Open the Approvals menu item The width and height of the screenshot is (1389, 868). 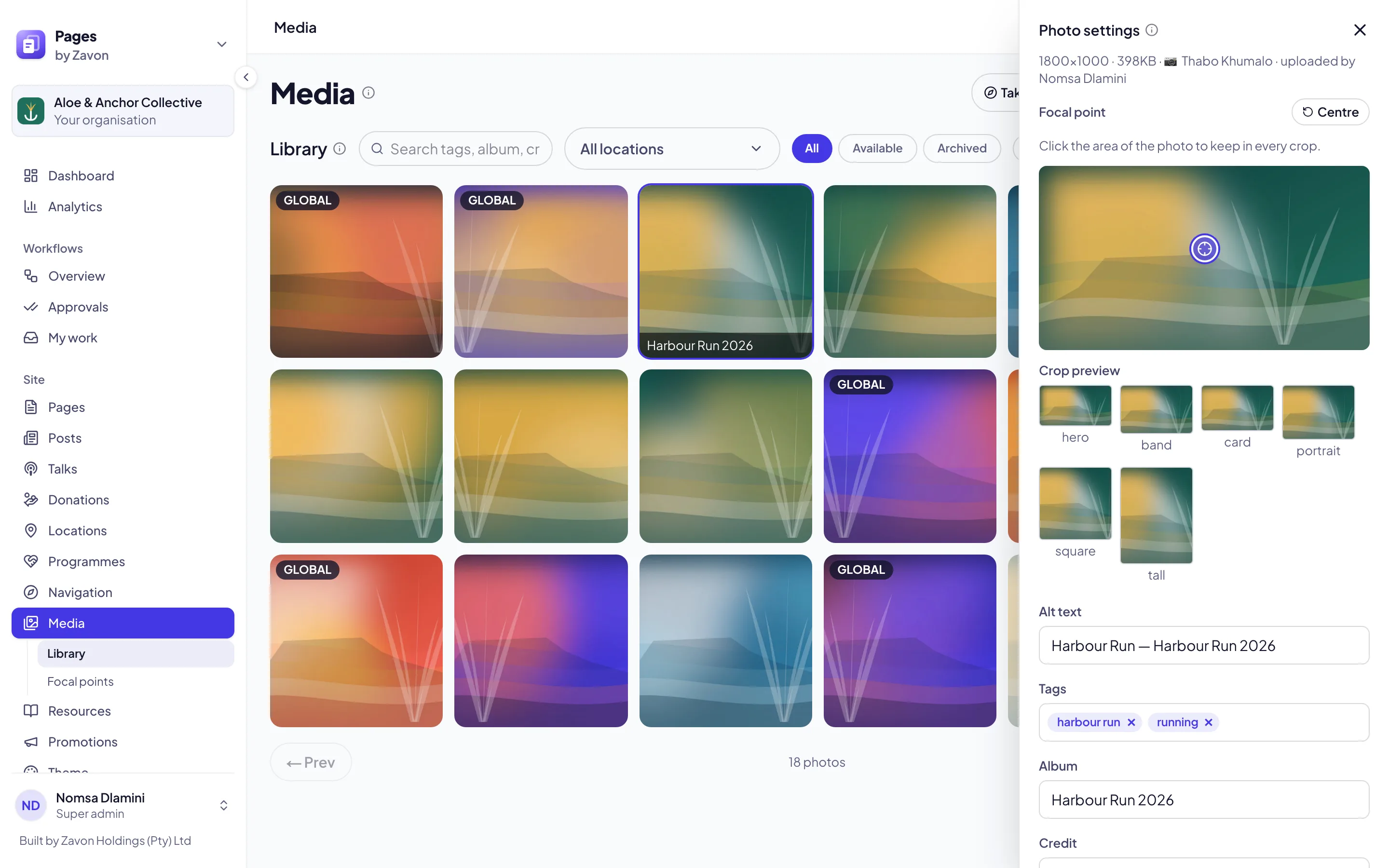tap(123, 307)
